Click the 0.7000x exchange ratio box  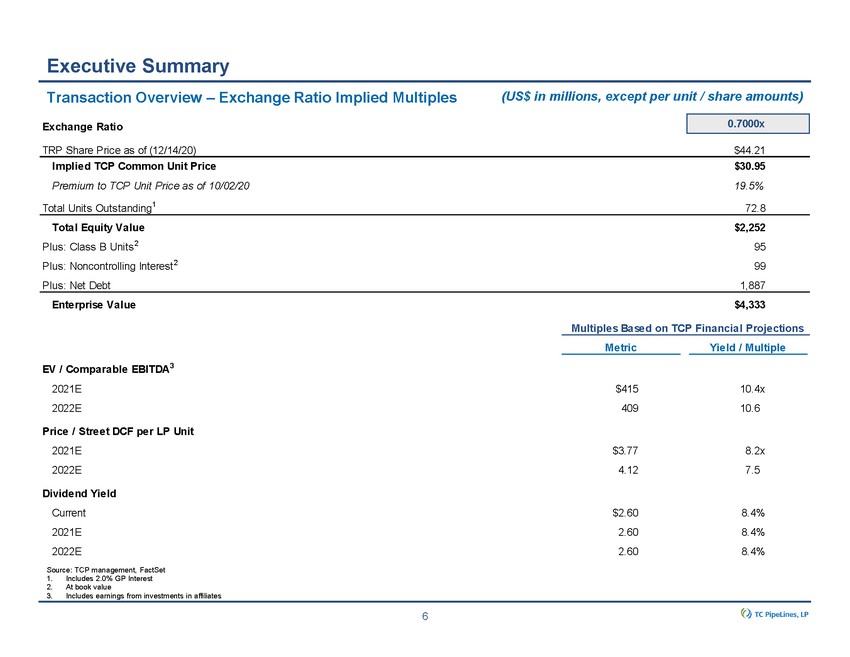[748, 123]
